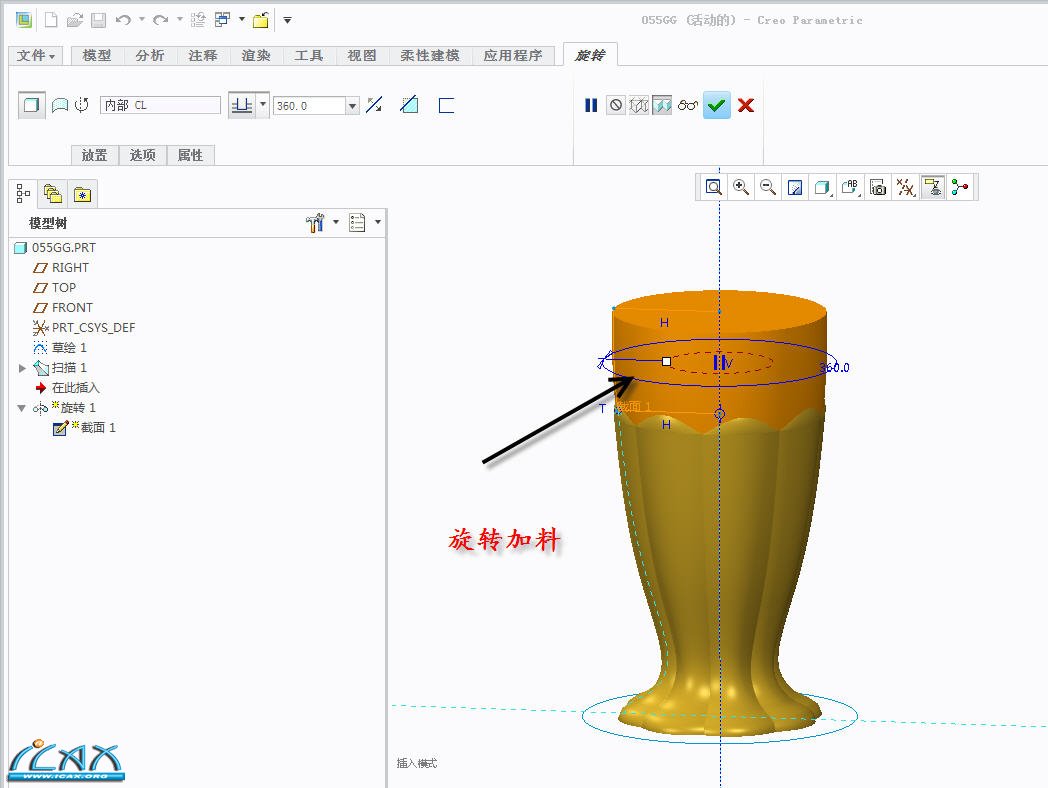Click the green checkmark to accept the revolve

click(716, 105)
